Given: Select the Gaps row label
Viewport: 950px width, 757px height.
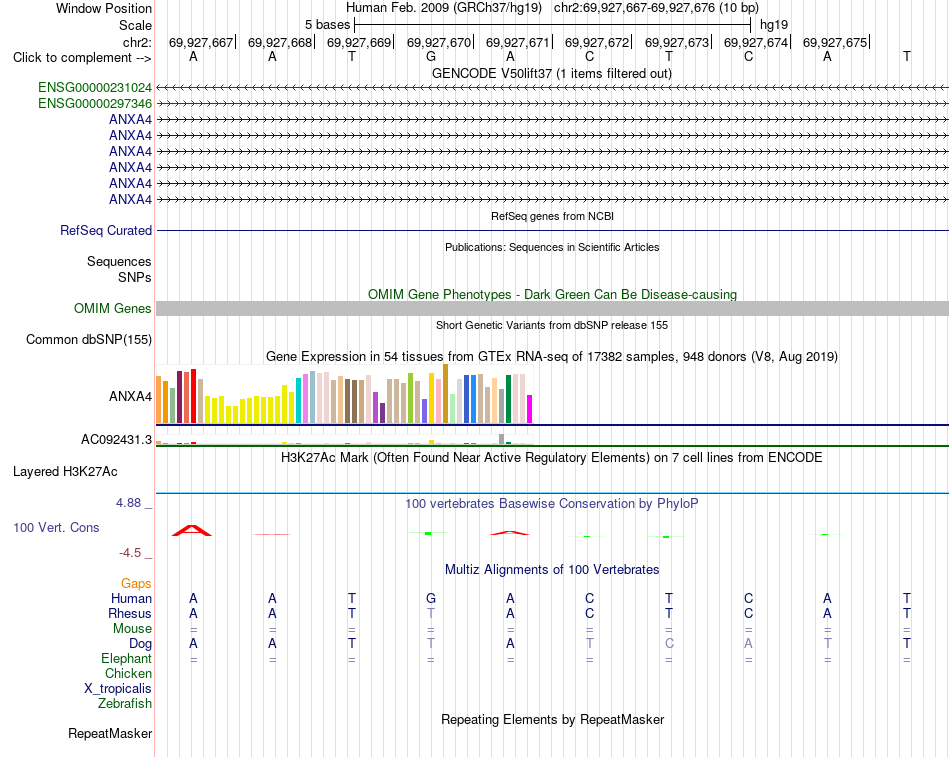Looking at the screenshot, I should pos(136,583).
